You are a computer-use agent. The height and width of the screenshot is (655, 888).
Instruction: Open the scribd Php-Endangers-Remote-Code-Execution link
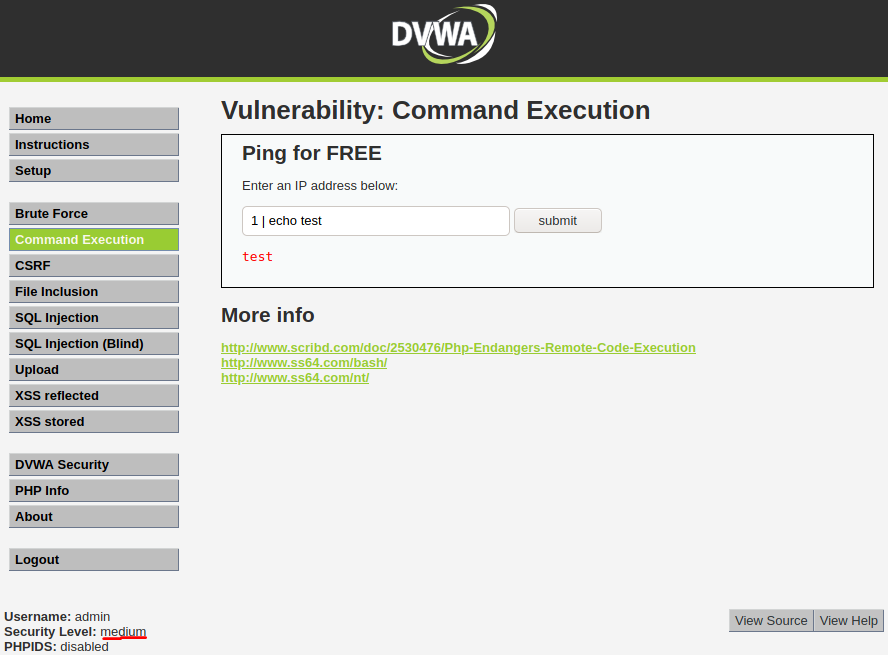tap(458, 348)
